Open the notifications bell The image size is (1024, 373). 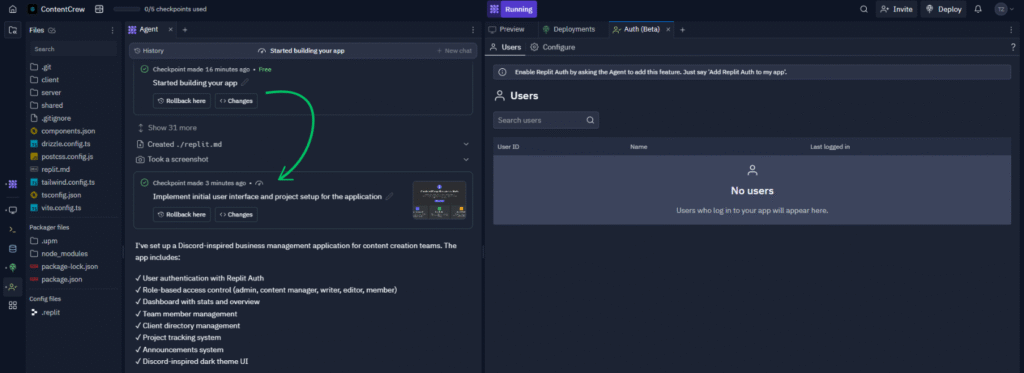[978, 9]
